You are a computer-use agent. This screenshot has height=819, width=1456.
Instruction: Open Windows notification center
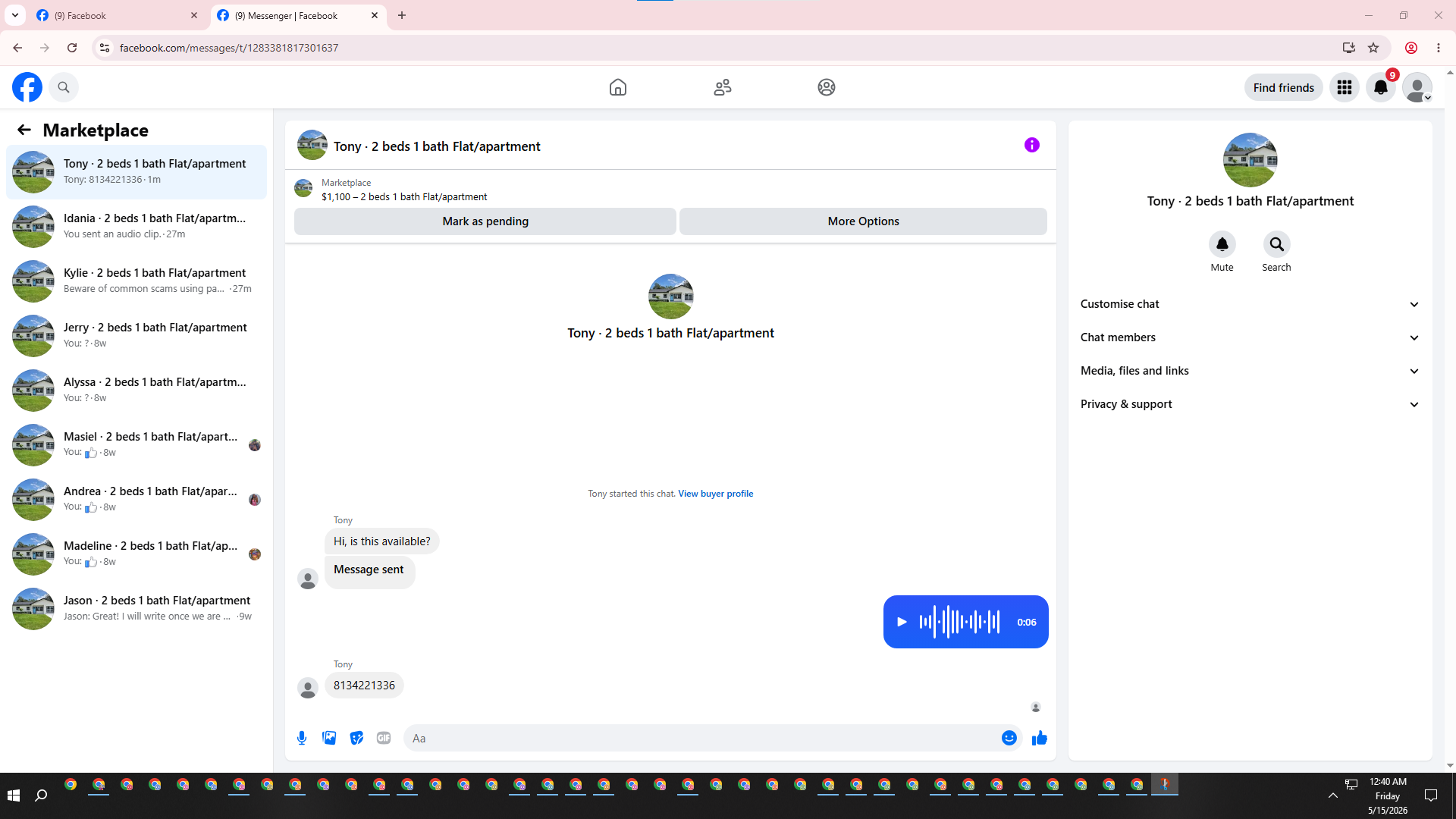point(1431,795)
